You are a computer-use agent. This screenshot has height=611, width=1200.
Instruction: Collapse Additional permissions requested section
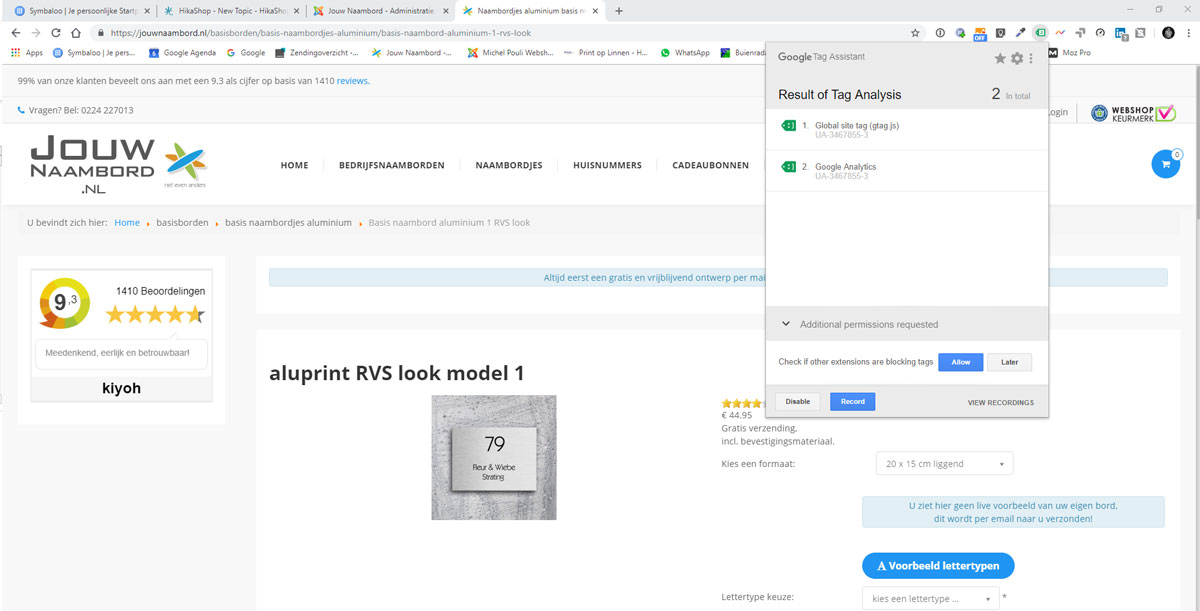click(x=786, y=324)
